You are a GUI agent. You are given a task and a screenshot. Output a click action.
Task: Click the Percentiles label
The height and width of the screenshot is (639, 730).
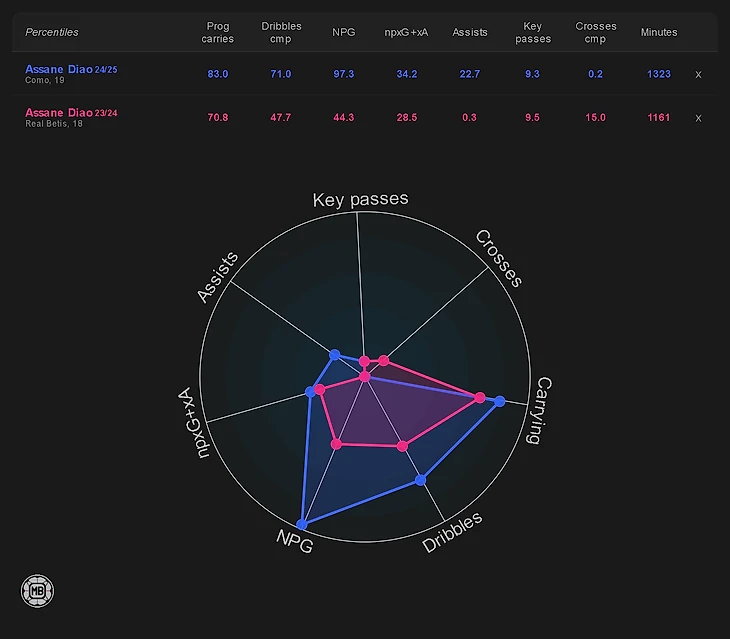click(x=52, y=33)
